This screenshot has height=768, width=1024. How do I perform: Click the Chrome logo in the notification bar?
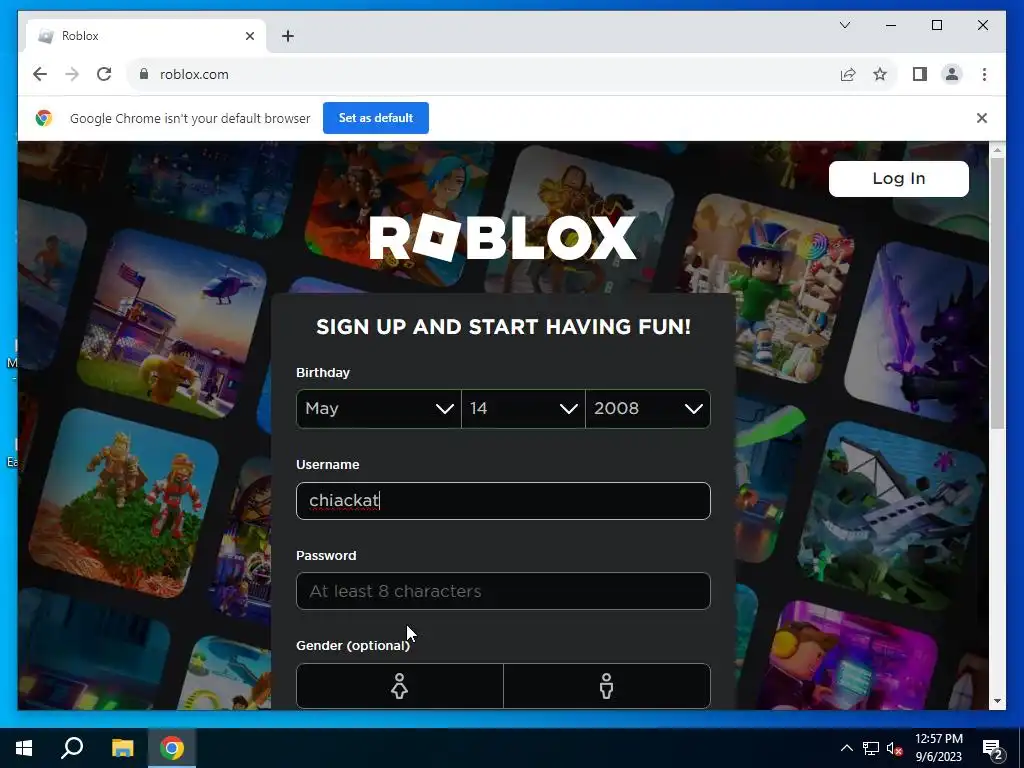(x=44, y=118)
